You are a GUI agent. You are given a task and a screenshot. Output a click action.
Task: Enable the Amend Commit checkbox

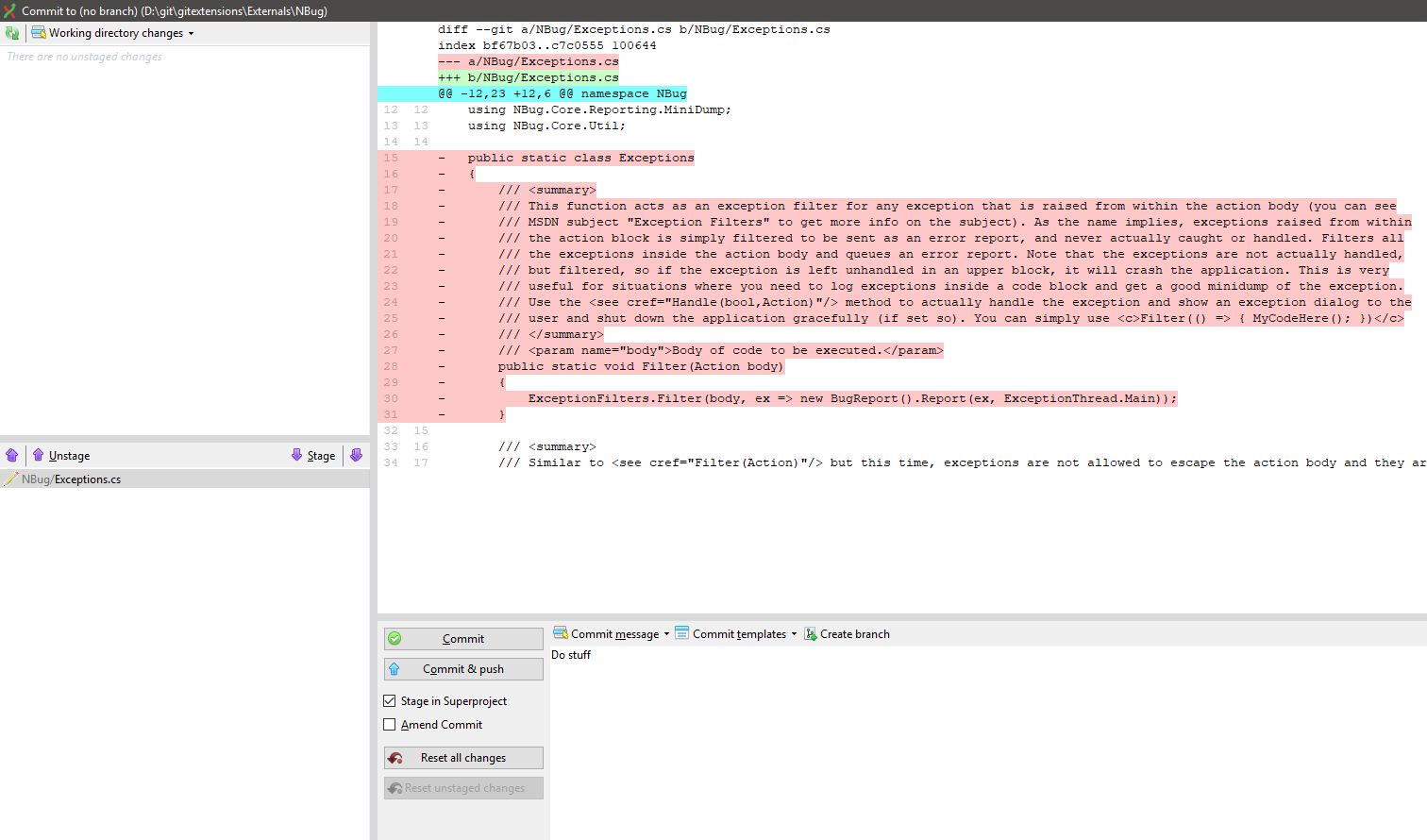[390, 725]
